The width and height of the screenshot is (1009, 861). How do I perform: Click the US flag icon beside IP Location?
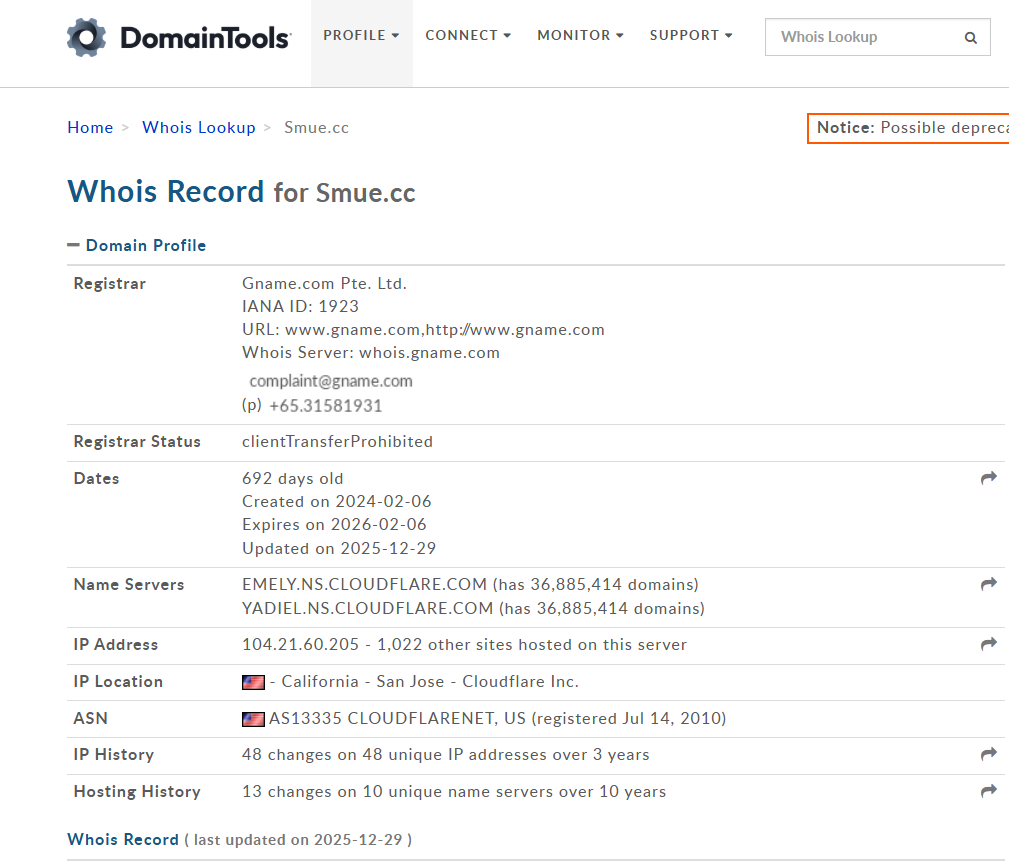tap(253, 682)
